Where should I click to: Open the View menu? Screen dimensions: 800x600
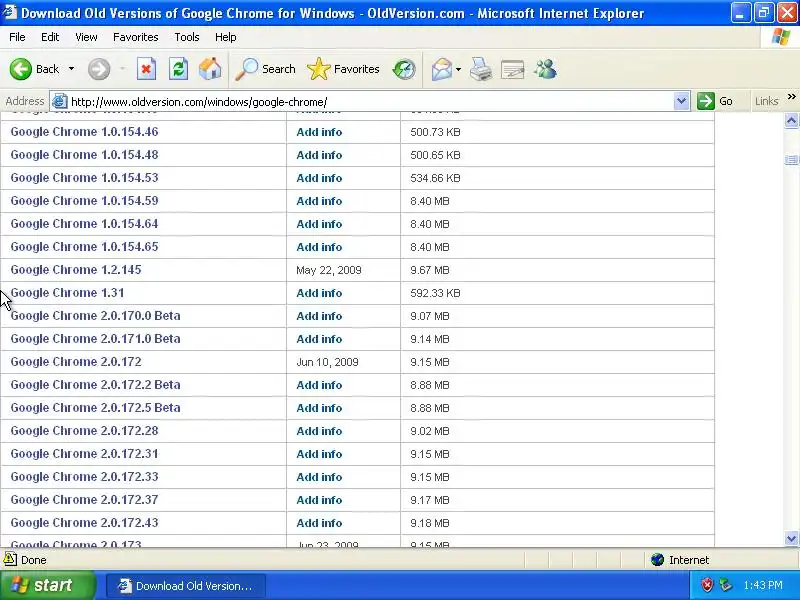pos(86,37)
